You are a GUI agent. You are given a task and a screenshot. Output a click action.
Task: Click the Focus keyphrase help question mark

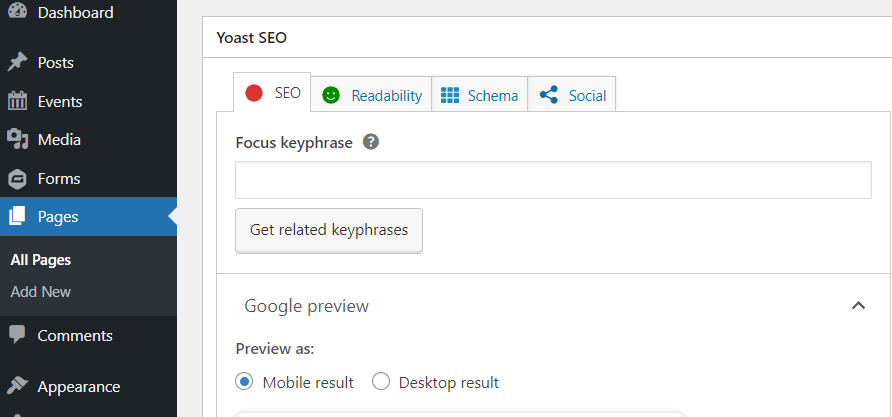tap(371, 142)
